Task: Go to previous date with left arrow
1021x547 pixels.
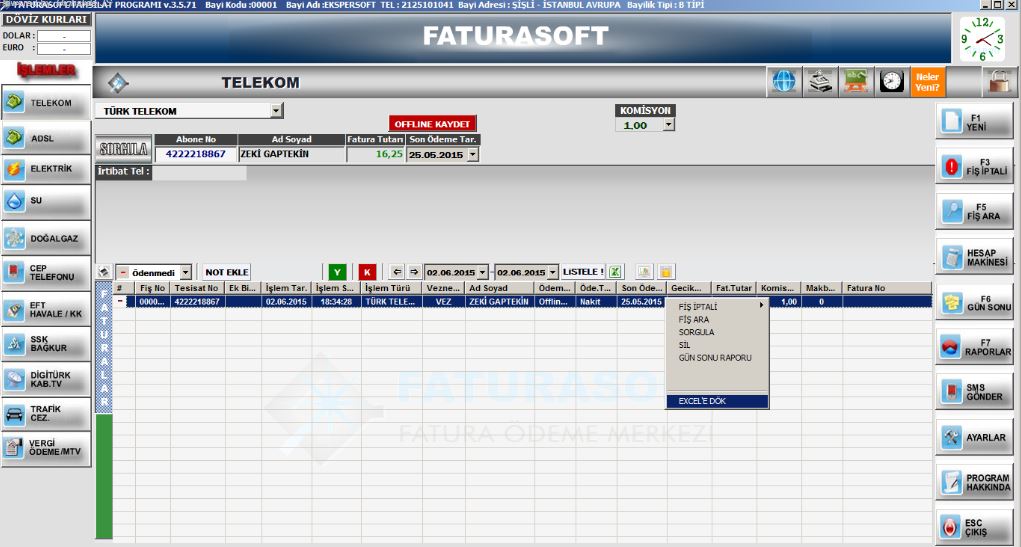Action: click(x=397, y=272)
